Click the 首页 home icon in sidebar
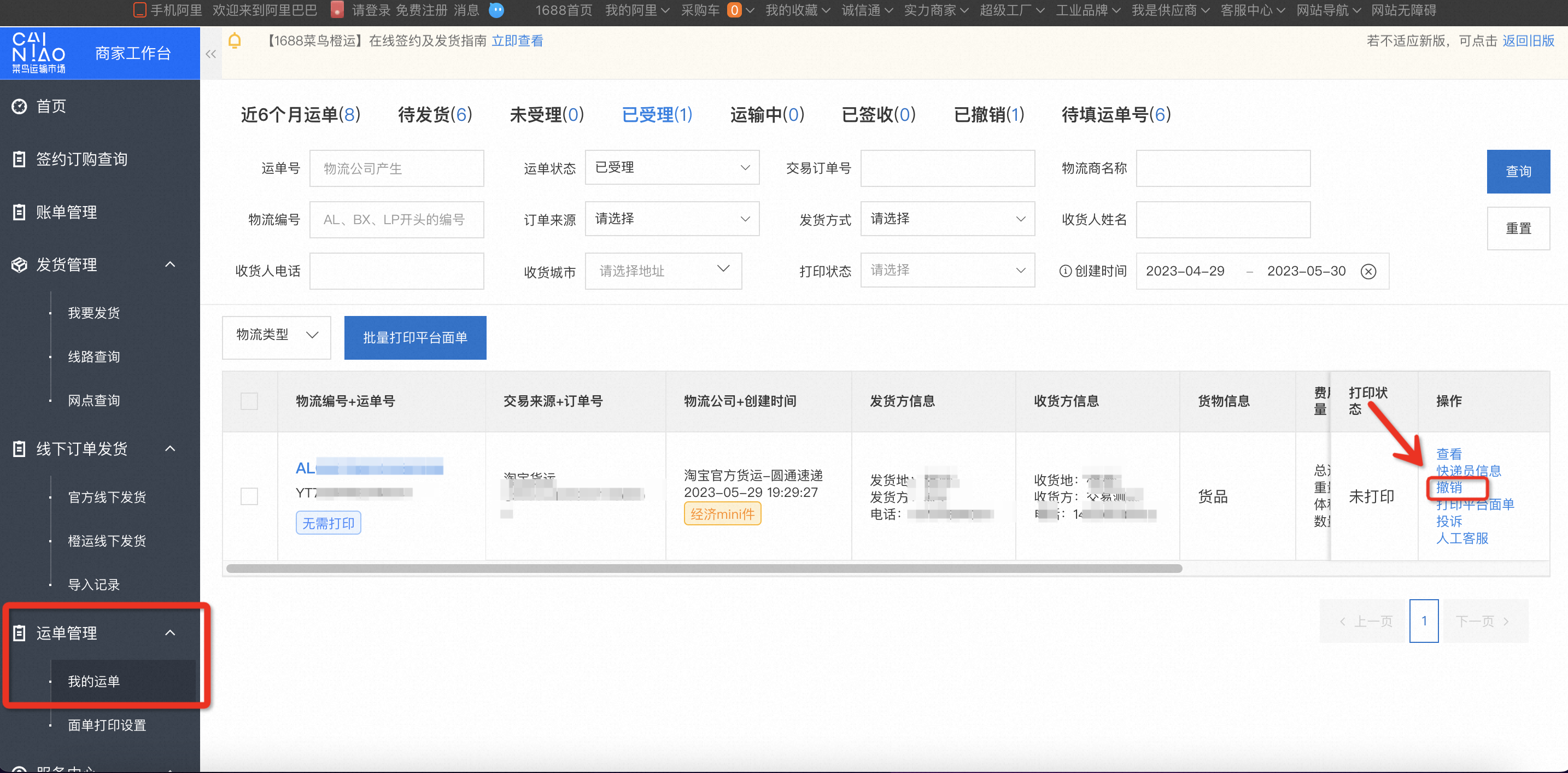 (x=20, y=106)
